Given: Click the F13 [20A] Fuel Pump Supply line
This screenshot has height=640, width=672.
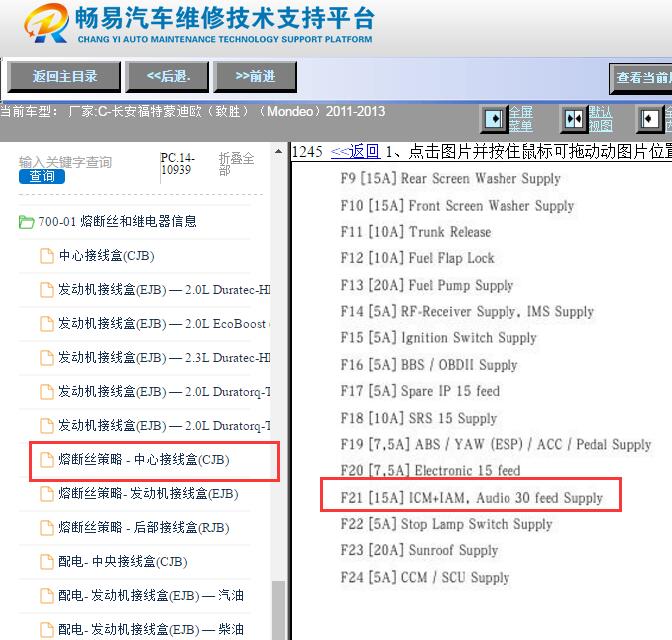Looking at the screenshot, I should pos(427,285).
